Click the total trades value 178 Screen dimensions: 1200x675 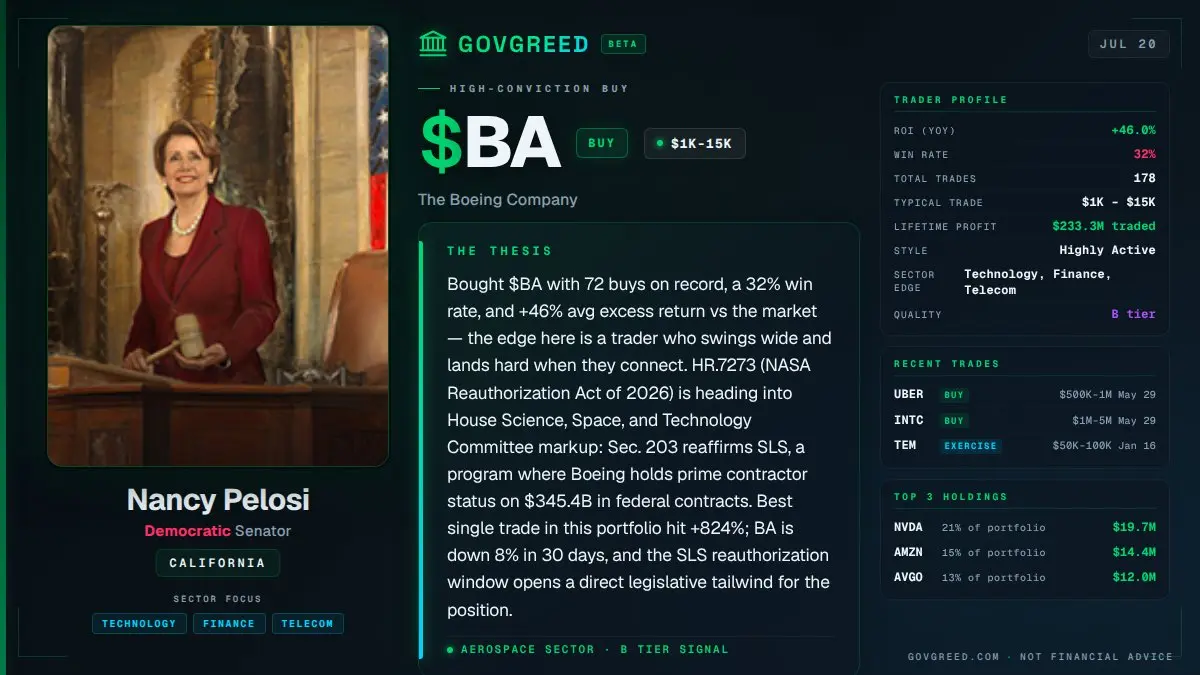[x=1144, y=178]
